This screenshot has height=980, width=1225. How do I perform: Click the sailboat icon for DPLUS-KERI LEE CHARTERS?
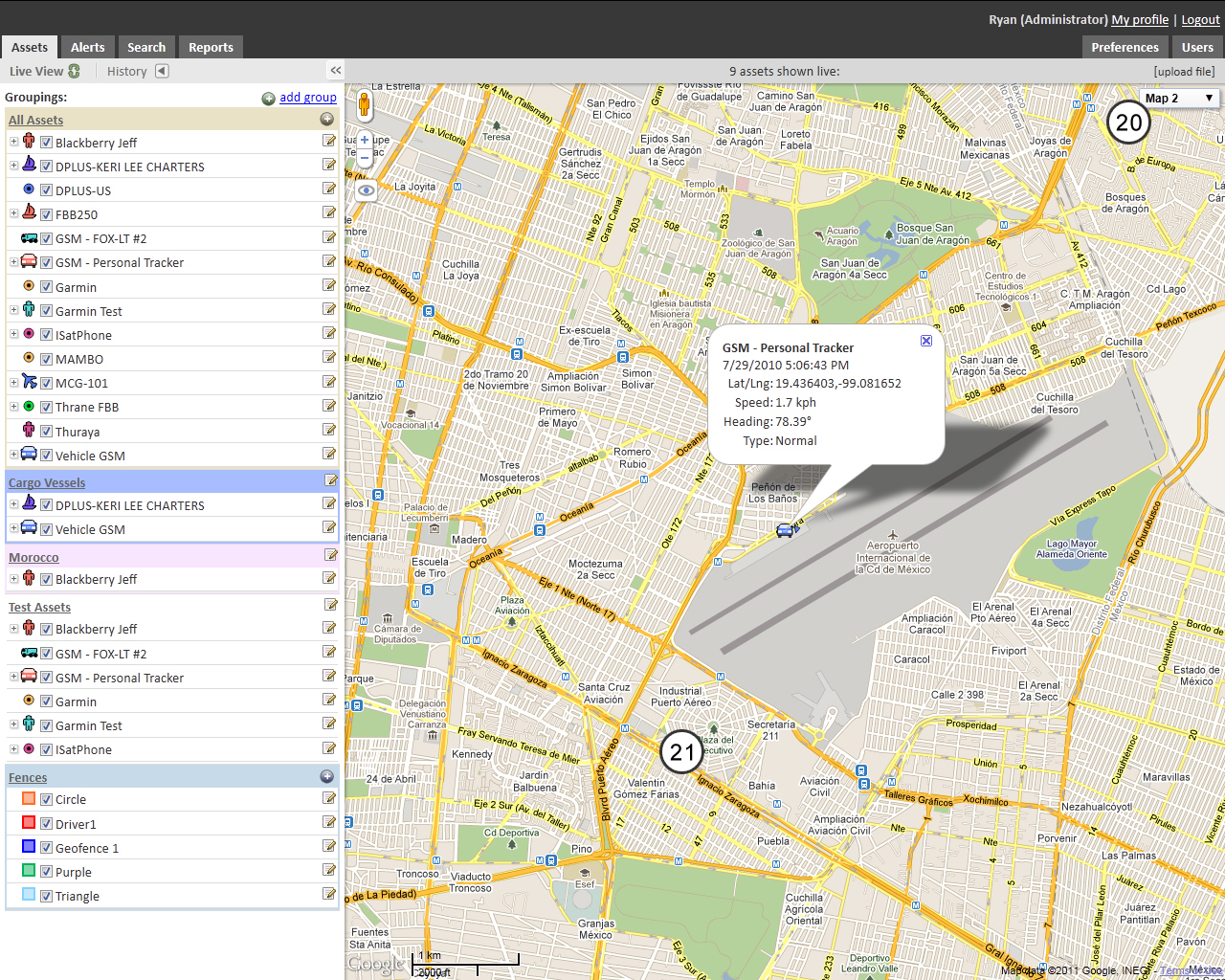(28, 165)
